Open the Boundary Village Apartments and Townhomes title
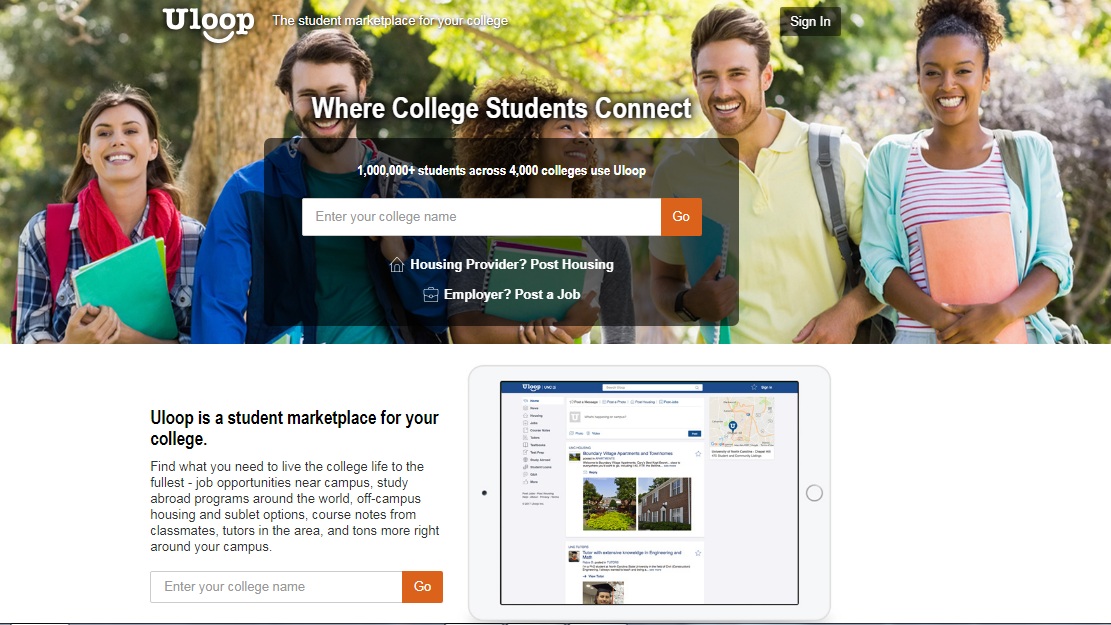 tap(628, 454)
